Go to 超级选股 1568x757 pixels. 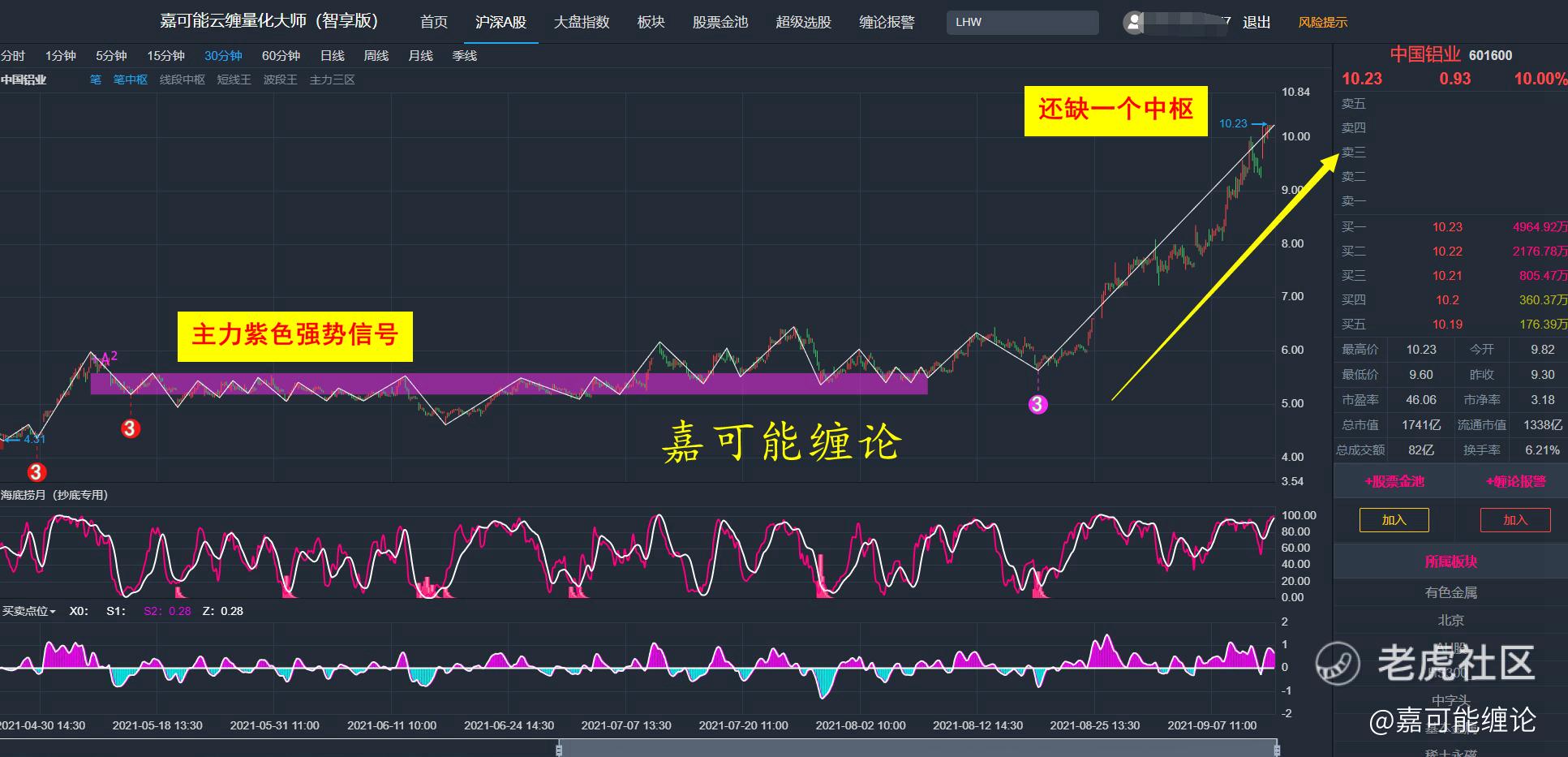click(803, 22)
